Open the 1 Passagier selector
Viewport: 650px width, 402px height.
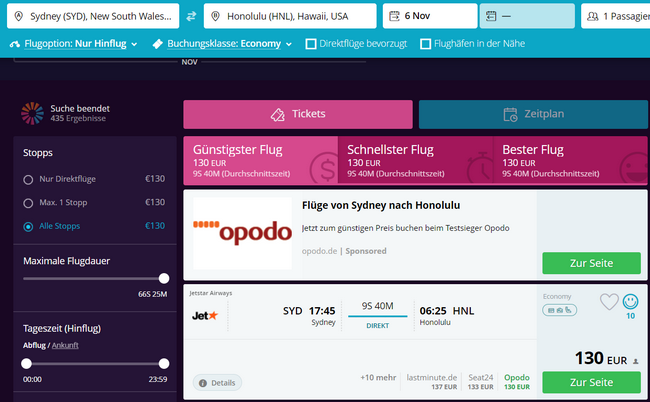(616, 16)
